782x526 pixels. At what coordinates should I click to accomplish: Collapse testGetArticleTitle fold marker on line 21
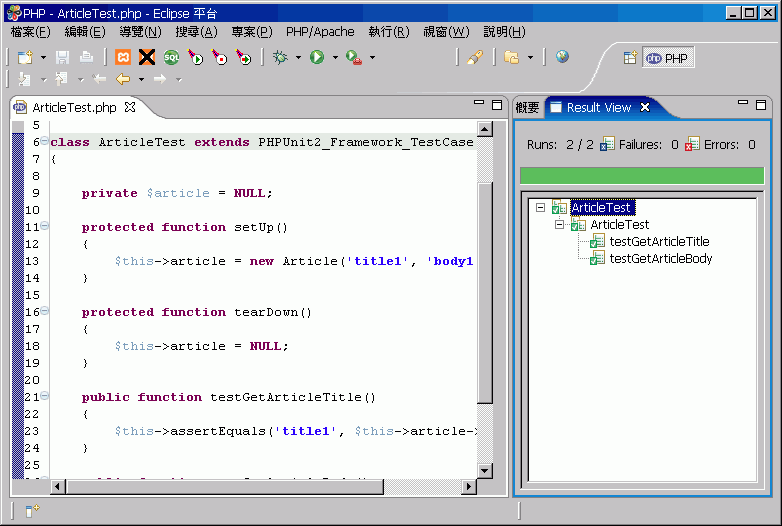pos(44,396)
